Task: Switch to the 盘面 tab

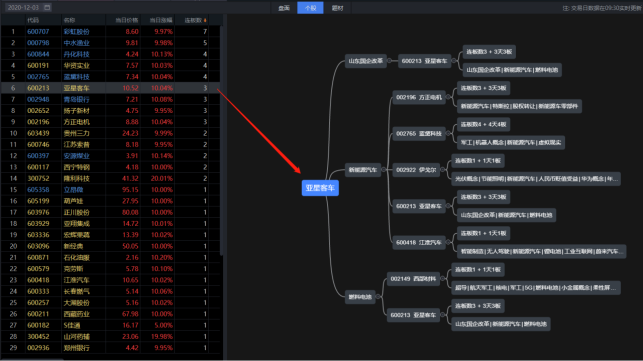Action: tap(284, 8)
